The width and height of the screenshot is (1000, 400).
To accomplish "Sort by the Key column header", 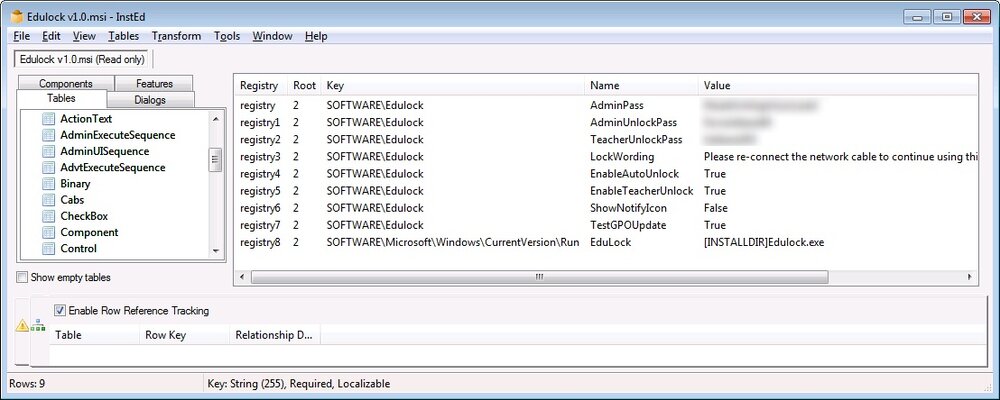I will [453, 85].
